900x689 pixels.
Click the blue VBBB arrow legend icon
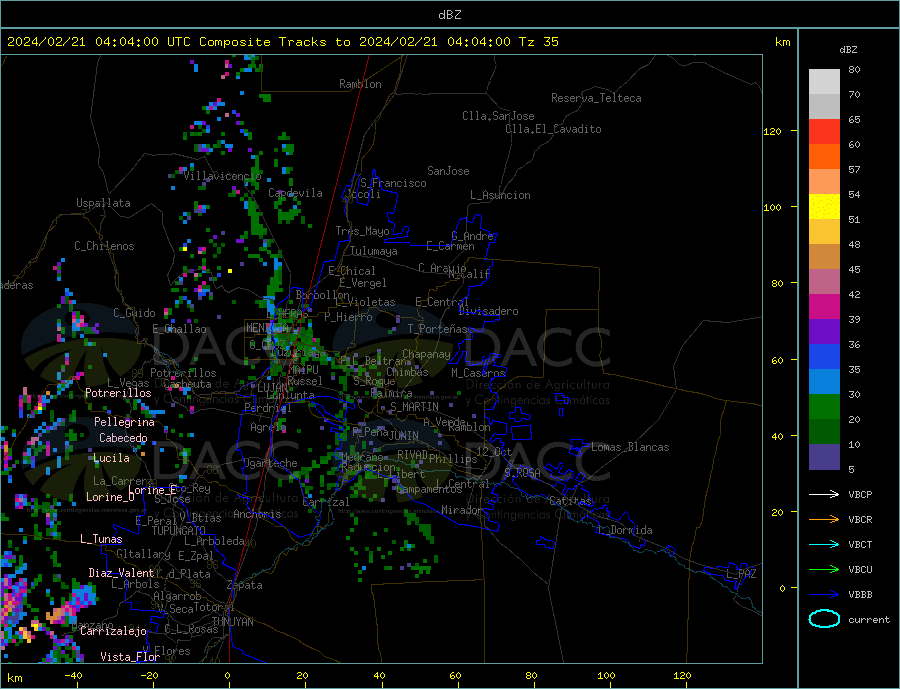(824, 595)
